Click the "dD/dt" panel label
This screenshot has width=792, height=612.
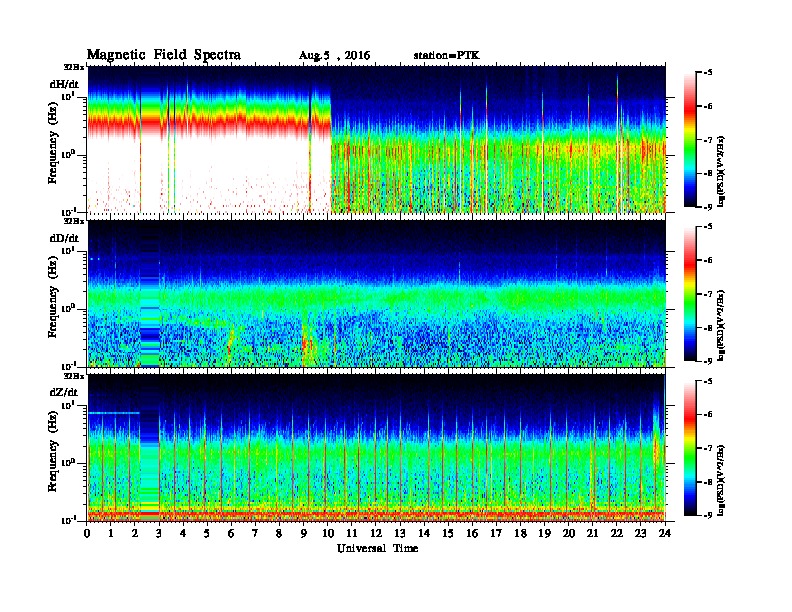(x=64, y=238)
